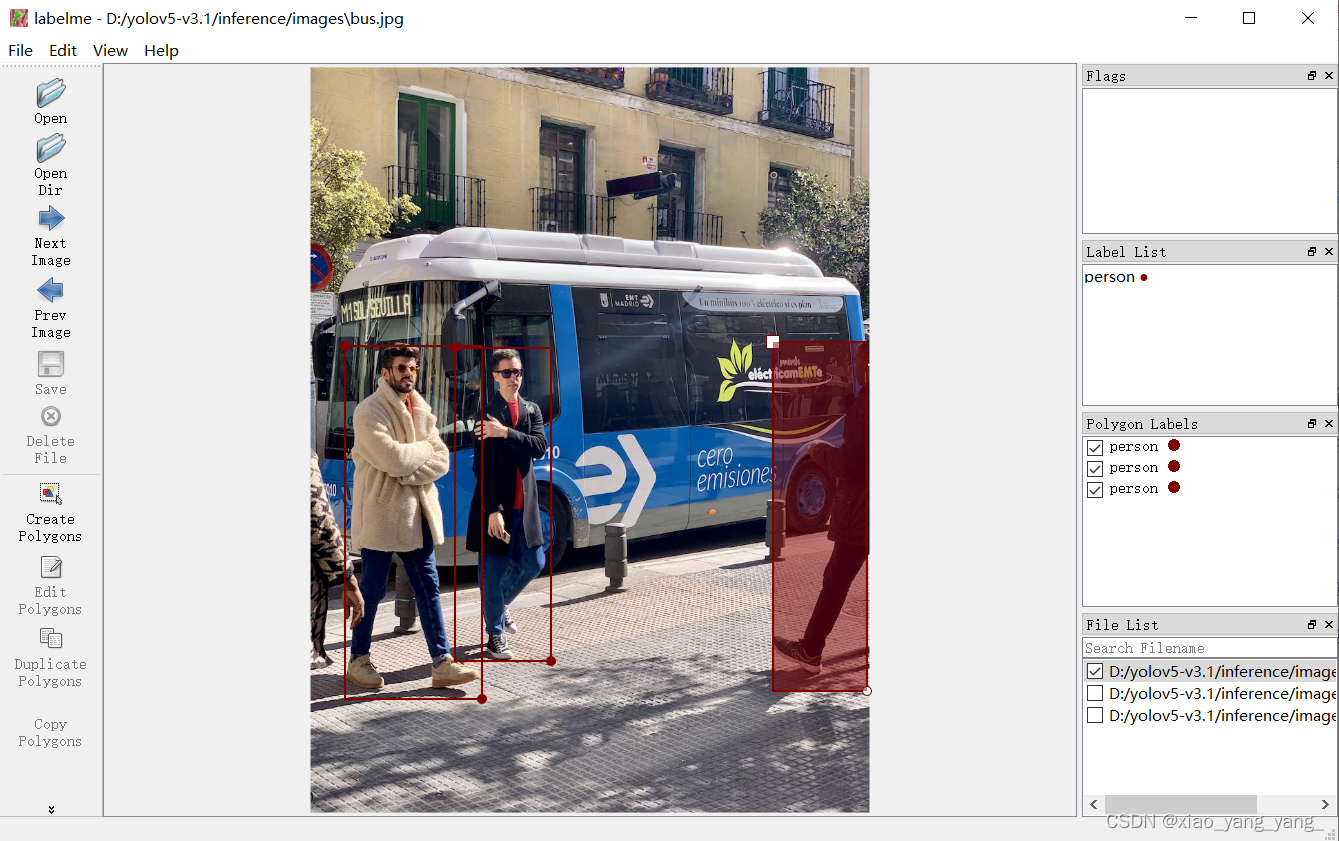Close the File List panel
This screenshot has height=841, width=1339.
point(1329,625)
